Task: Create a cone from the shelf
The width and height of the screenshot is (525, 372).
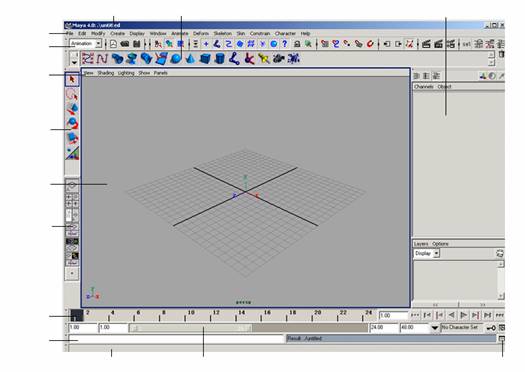Action: tap(190, 59)
